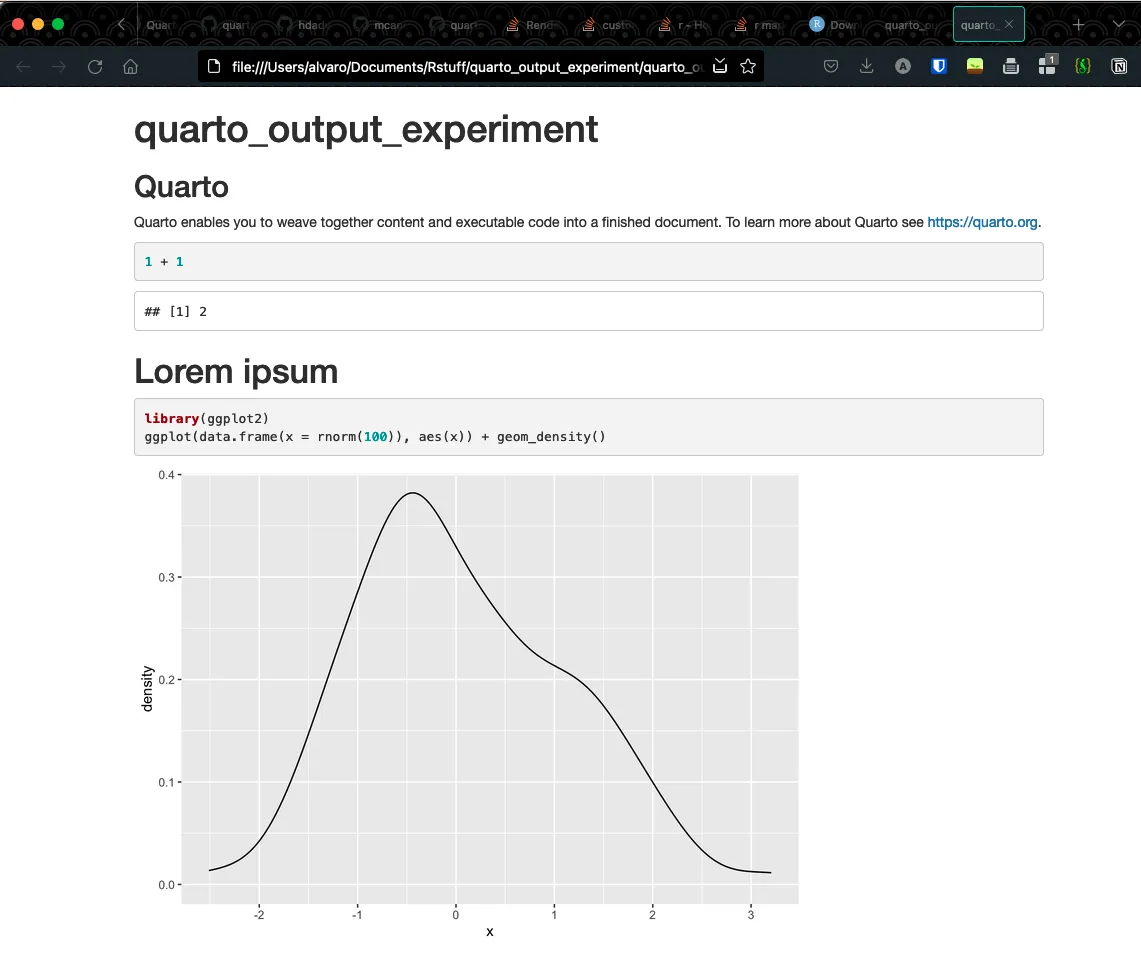Save the page to Pocket

(x=830, y=67)
